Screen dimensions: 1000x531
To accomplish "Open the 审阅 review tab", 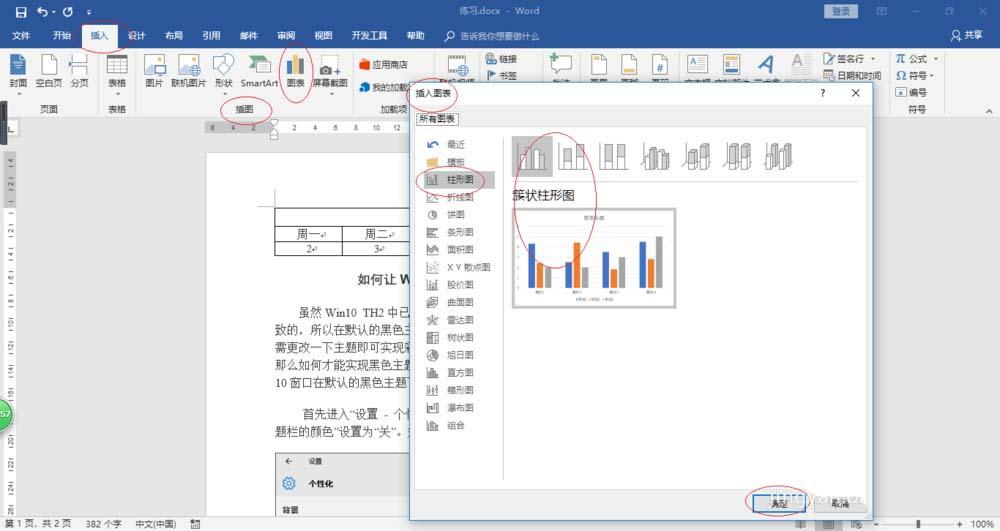I will (286, 36).
